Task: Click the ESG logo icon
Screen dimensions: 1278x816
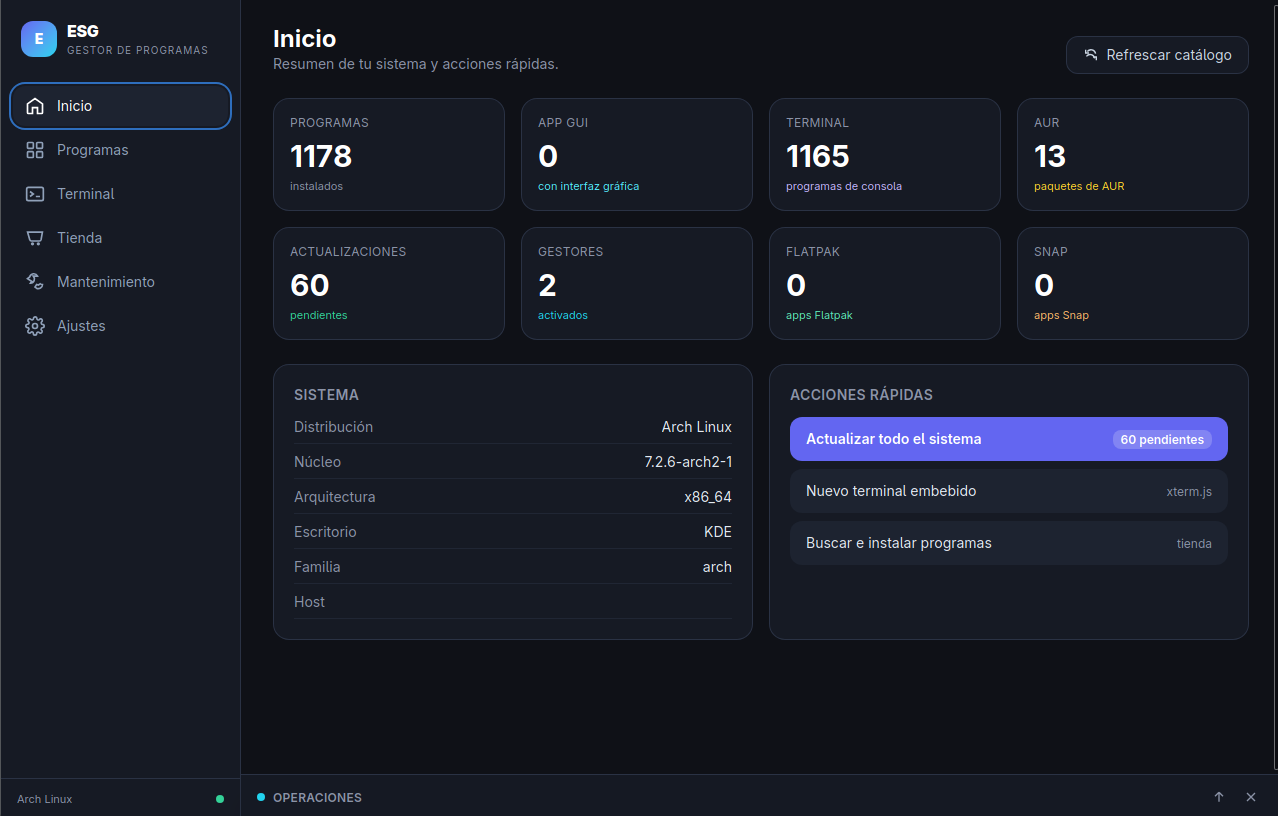Action: point(39,39)
